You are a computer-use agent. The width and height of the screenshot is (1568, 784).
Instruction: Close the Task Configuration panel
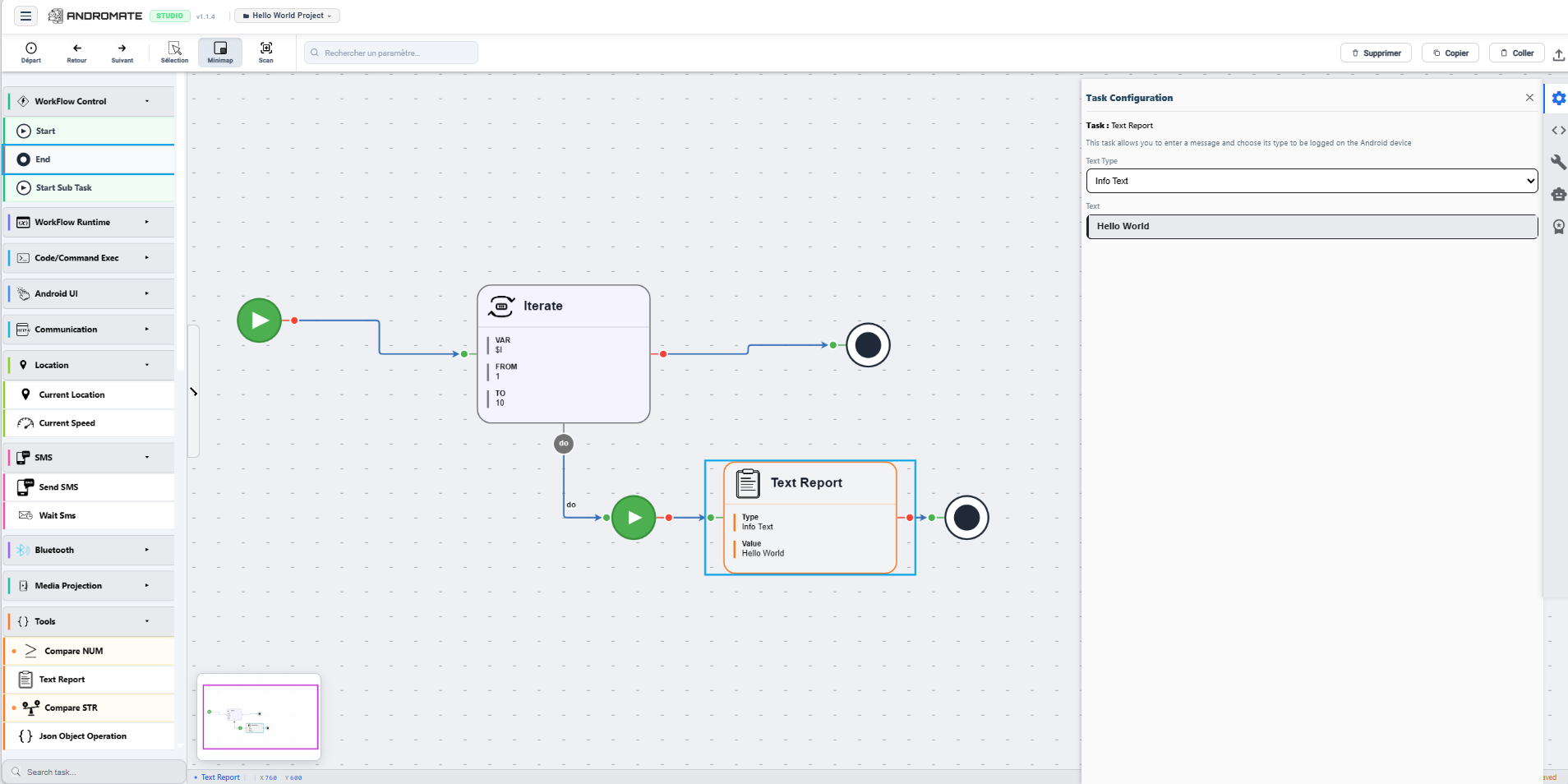point(1529,98)
